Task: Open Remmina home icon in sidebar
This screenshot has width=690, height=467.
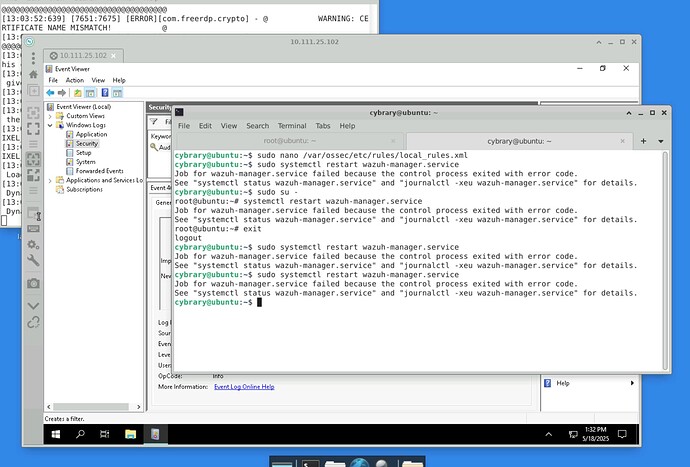Action: coord(33,74)
